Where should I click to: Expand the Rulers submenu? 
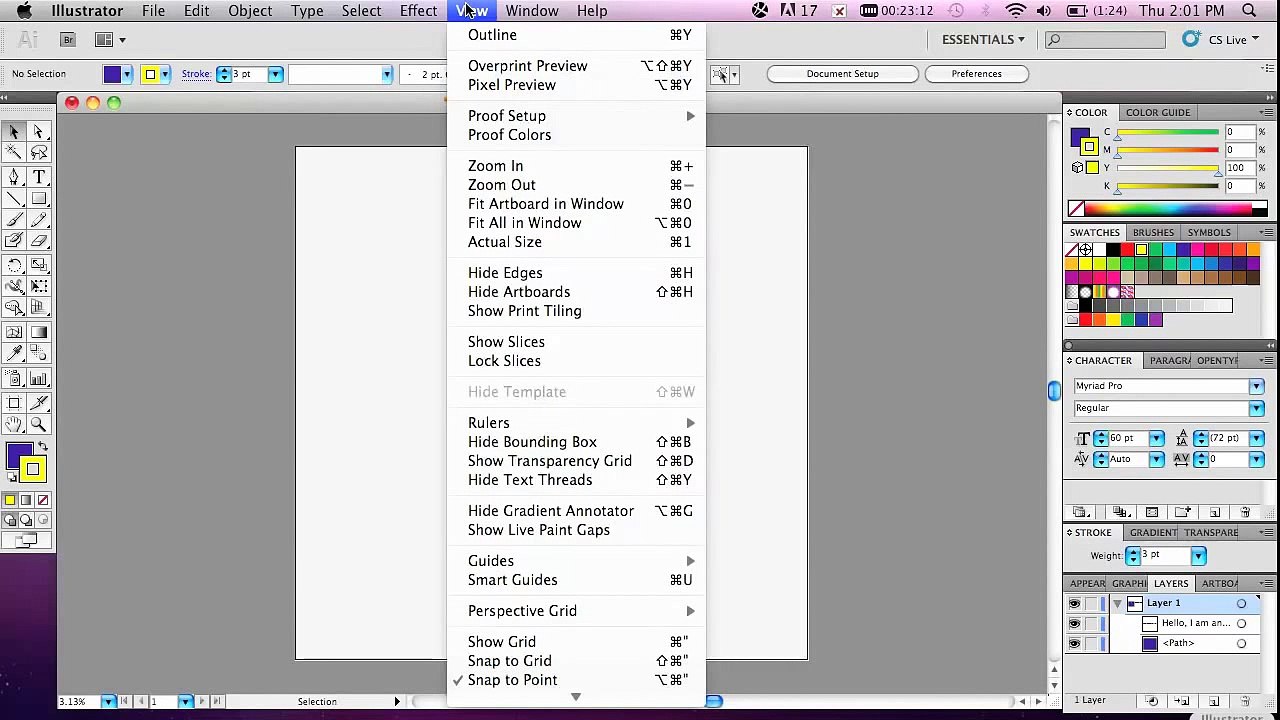(576, 423)
